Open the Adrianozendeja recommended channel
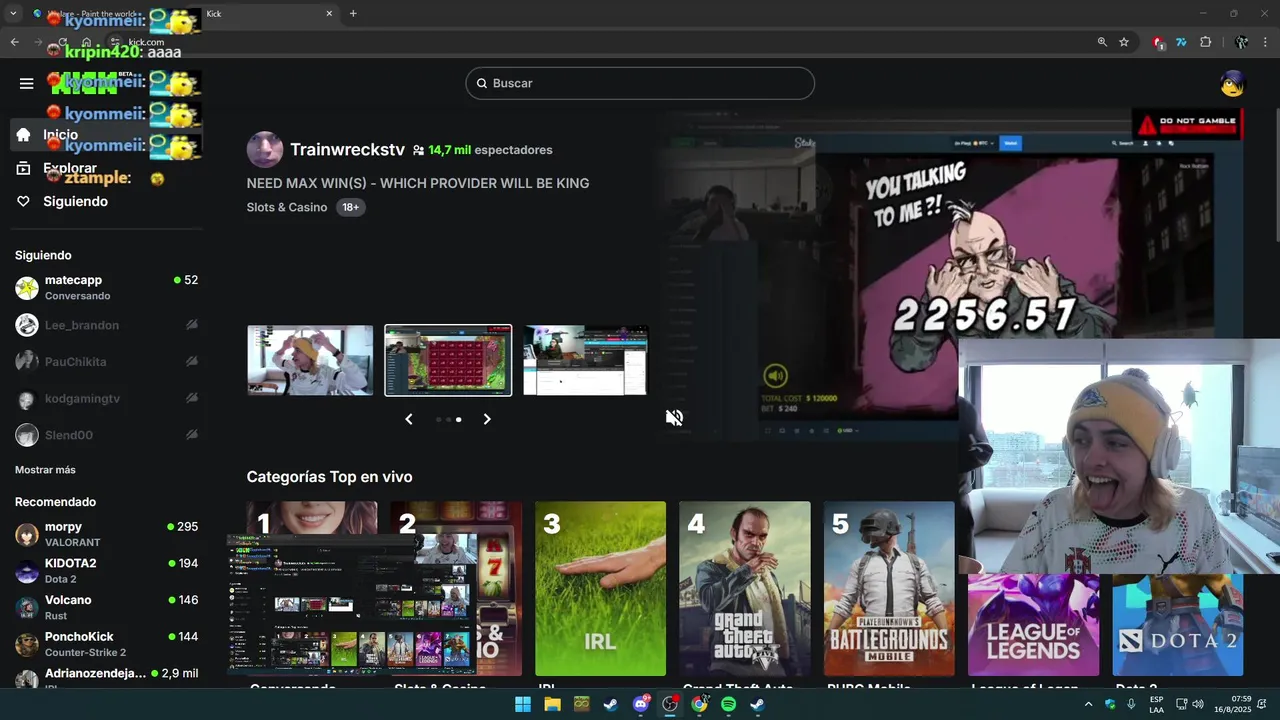This screenshot has height=720, width=1280. tap(105, 677)
